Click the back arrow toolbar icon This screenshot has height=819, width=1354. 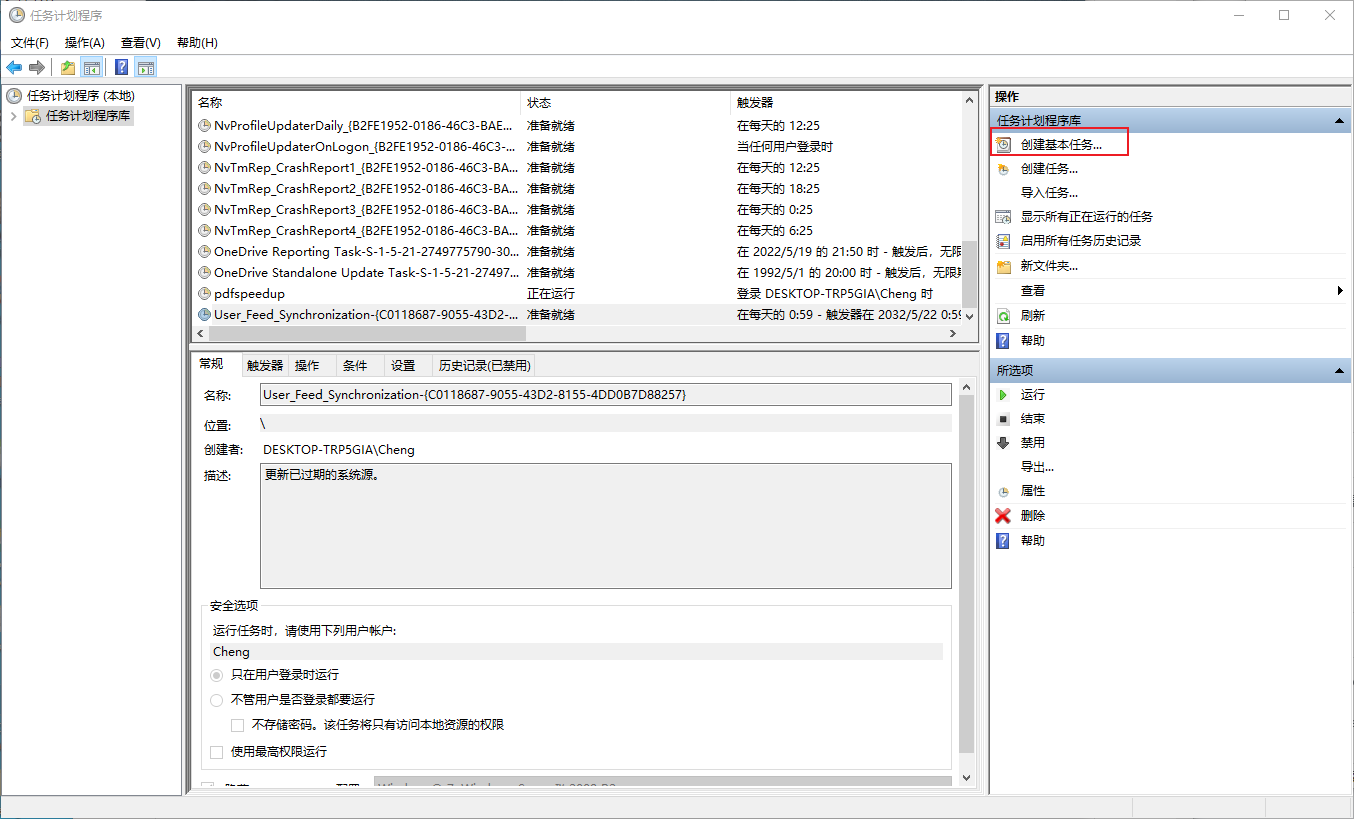[14, 67]
